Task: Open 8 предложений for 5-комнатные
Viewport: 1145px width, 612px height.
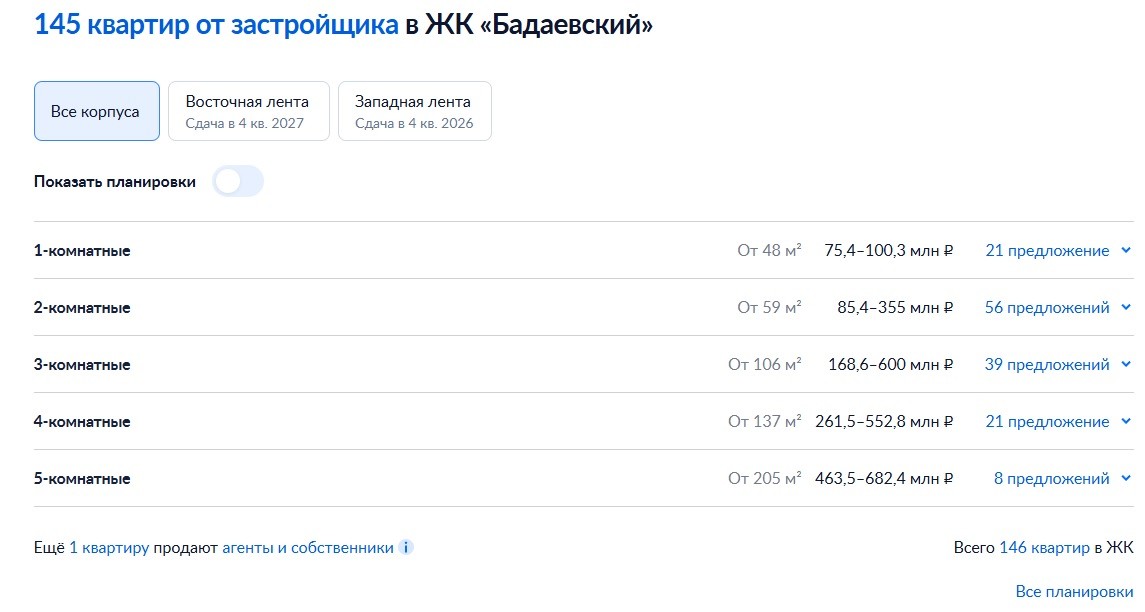Action: (x=1052, y=478)
